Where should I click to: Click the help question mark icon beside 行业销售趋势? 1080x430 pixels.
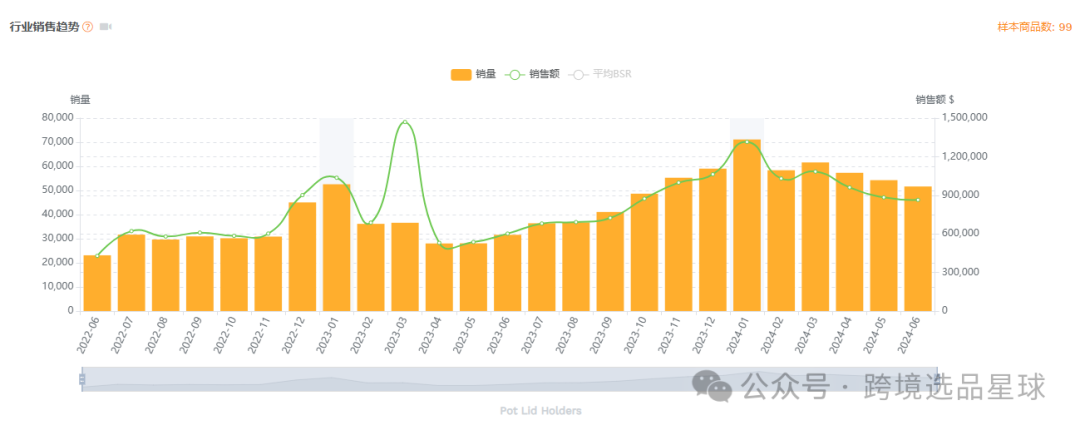(x=87, y=27)
